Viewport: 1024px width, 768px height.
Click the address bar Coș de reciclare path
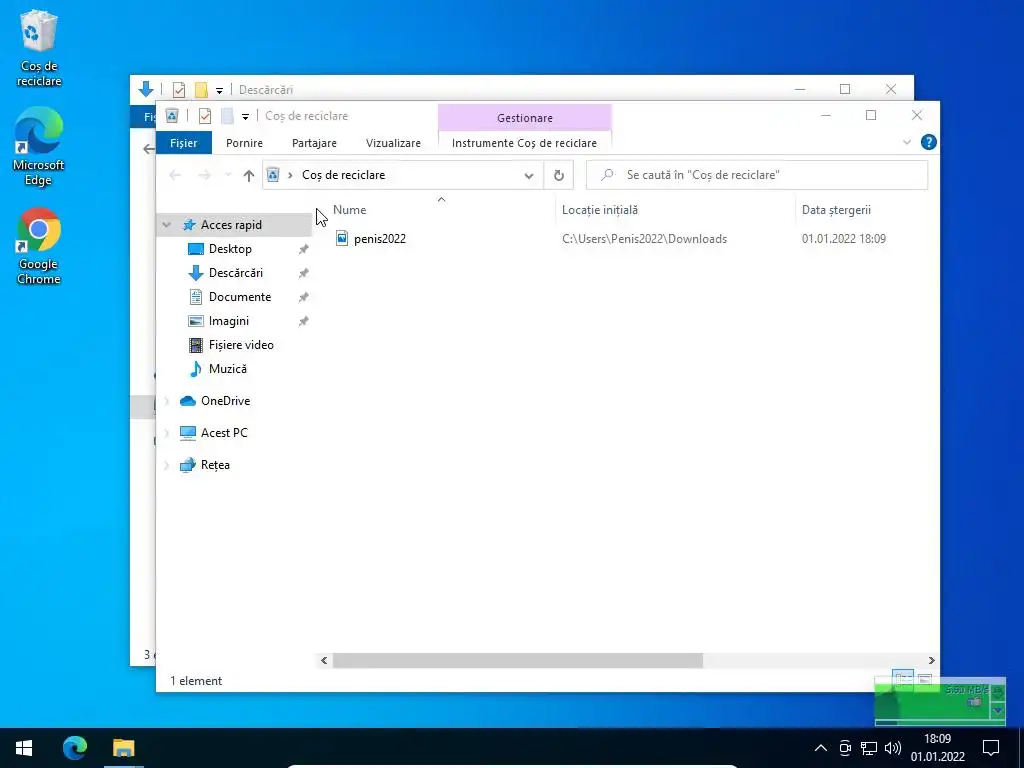click(344, 175)
